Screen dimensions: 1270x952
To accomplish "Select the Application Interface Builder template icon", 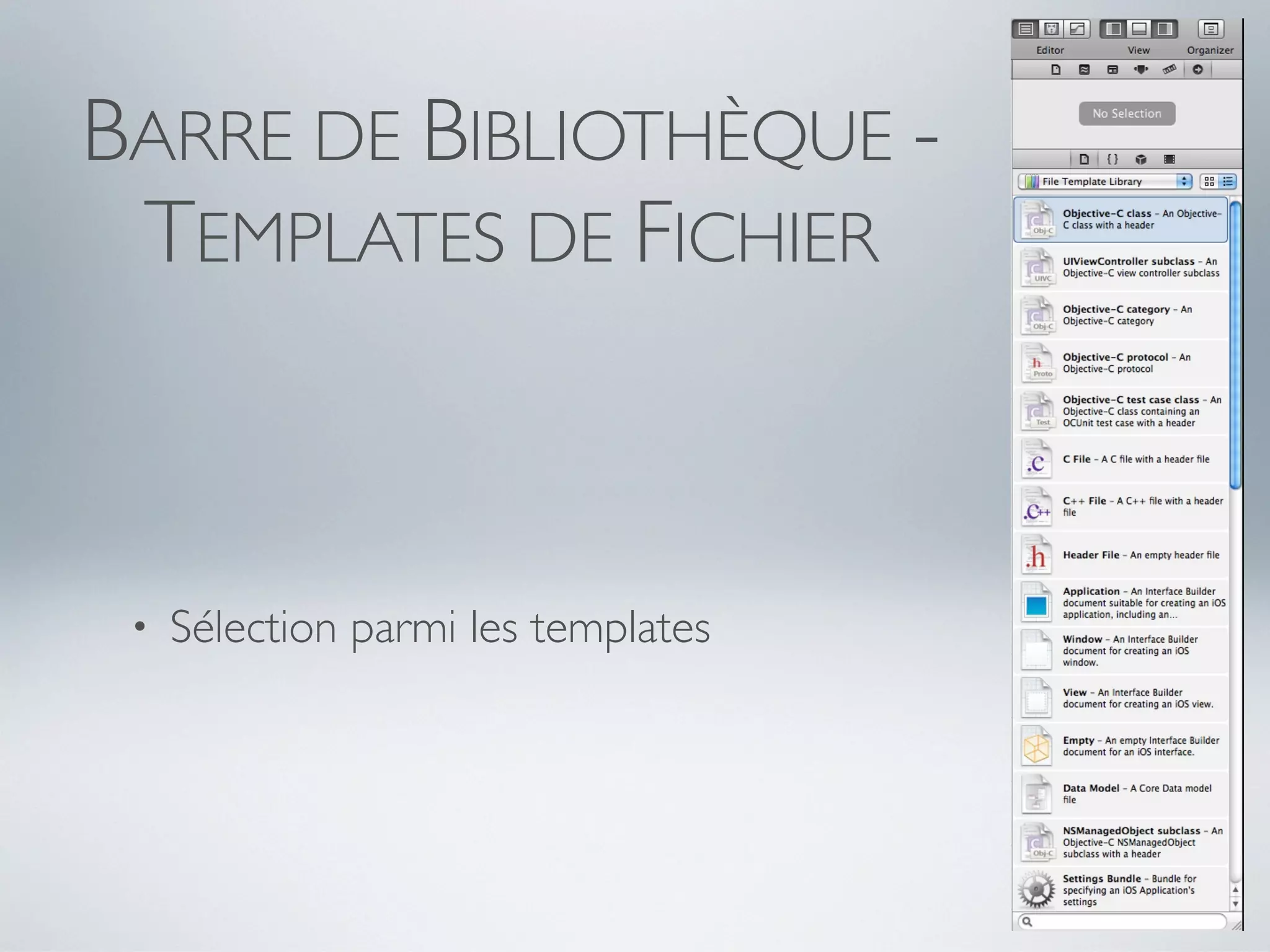I will click(x=1036, y=602).
